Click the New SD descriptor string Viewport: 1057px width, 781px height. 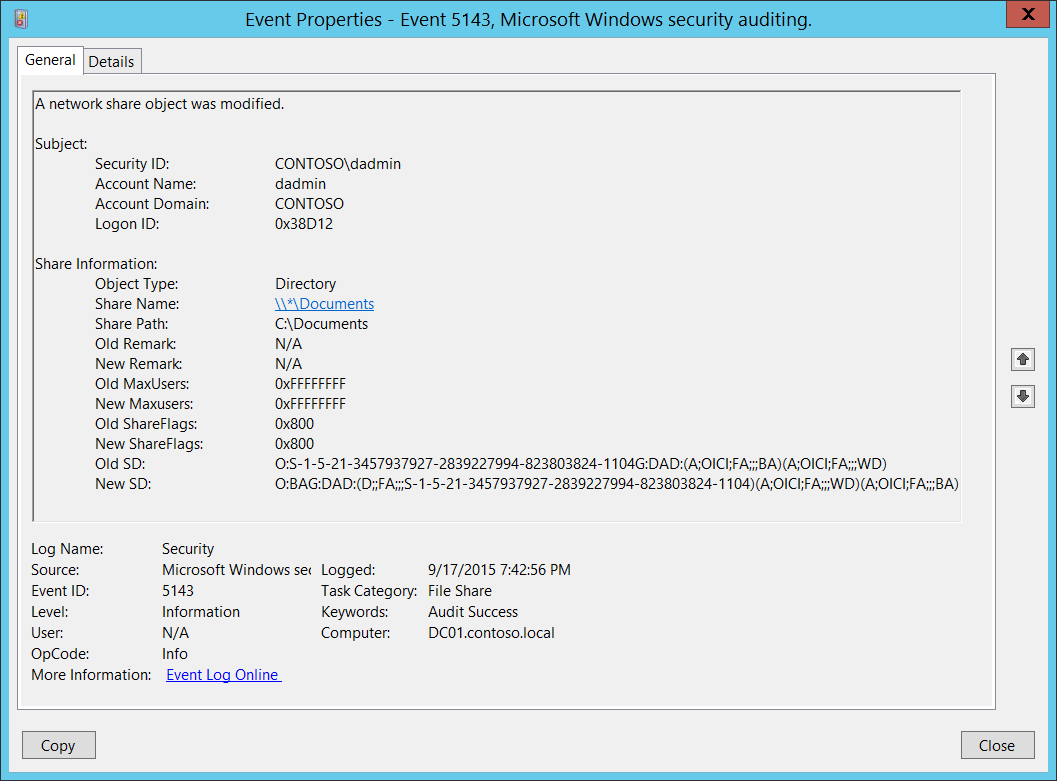[616, 484]
